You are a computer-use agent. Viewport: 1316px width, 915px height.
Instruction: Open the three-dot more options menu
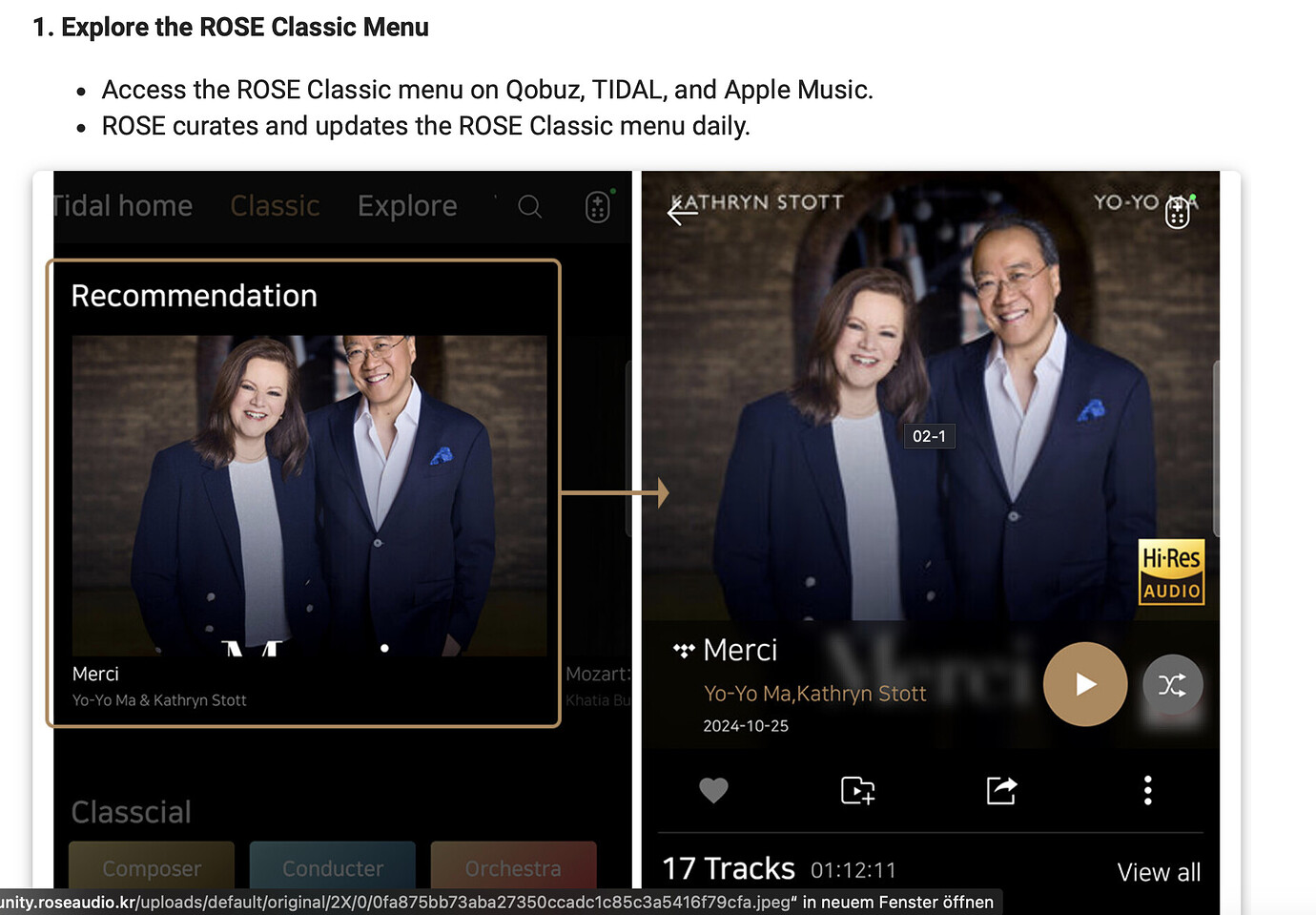pos(1147,790)
